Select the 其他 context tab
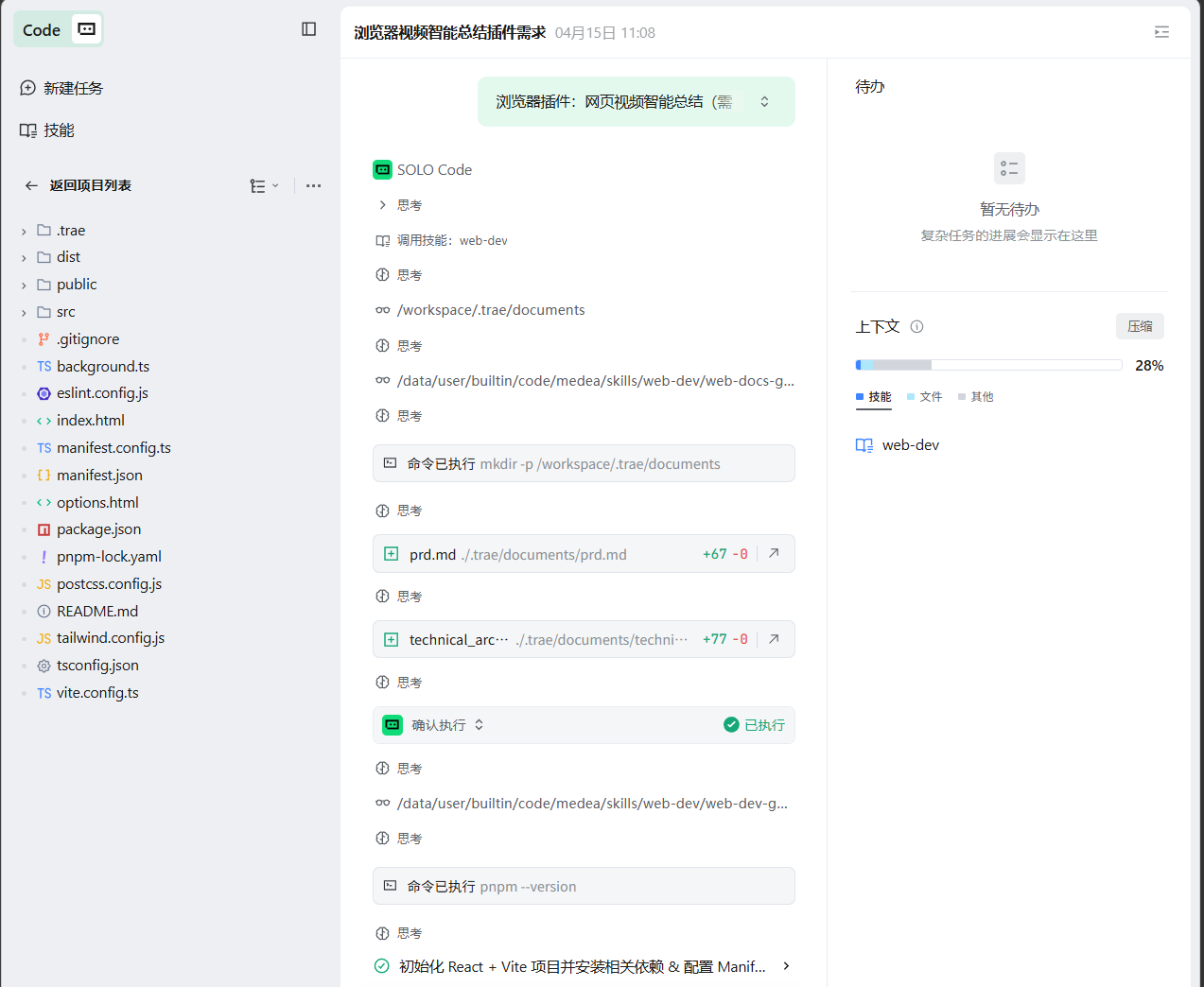The width and height of the screenshot is (1204, 987). pyautogui.click(x=975, y=397)
